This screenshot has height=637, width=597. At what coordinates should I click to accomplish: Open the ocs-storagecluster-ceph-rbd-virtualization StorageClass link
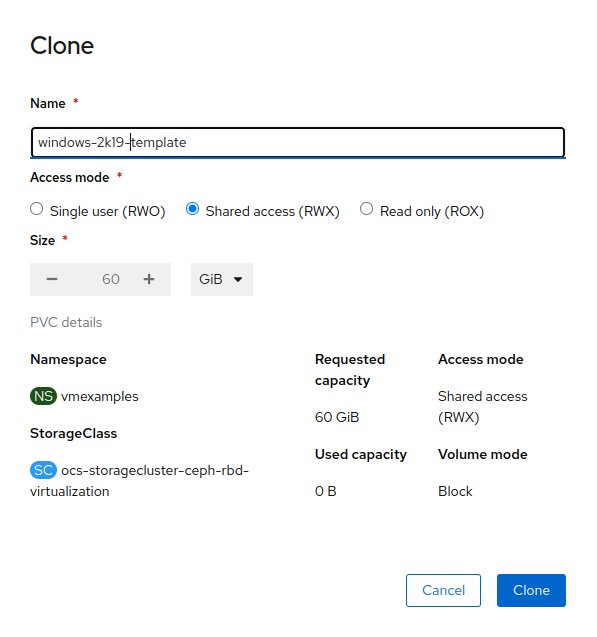tap(139, 481)
